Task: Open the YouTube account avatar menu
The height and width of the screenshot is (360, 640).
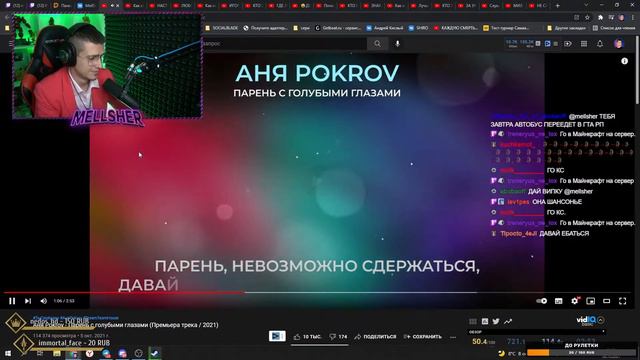Action: click(x=619, y=44)
